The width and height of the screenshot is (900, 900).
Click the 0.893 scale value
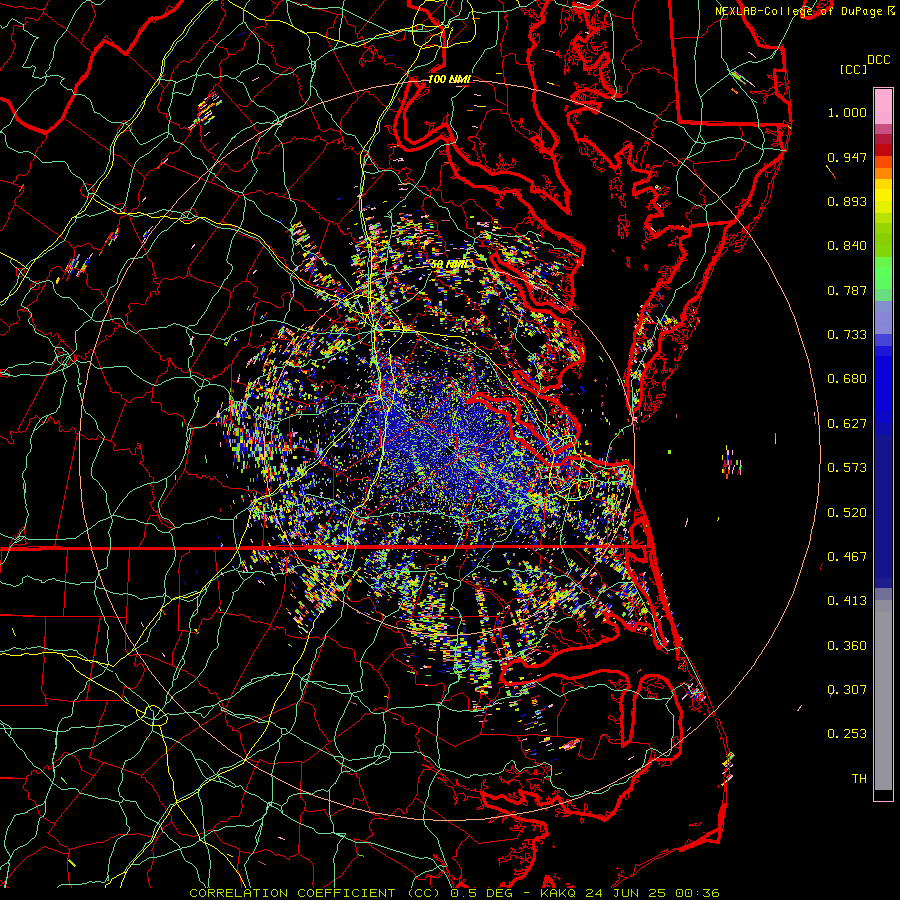[847, 201]
